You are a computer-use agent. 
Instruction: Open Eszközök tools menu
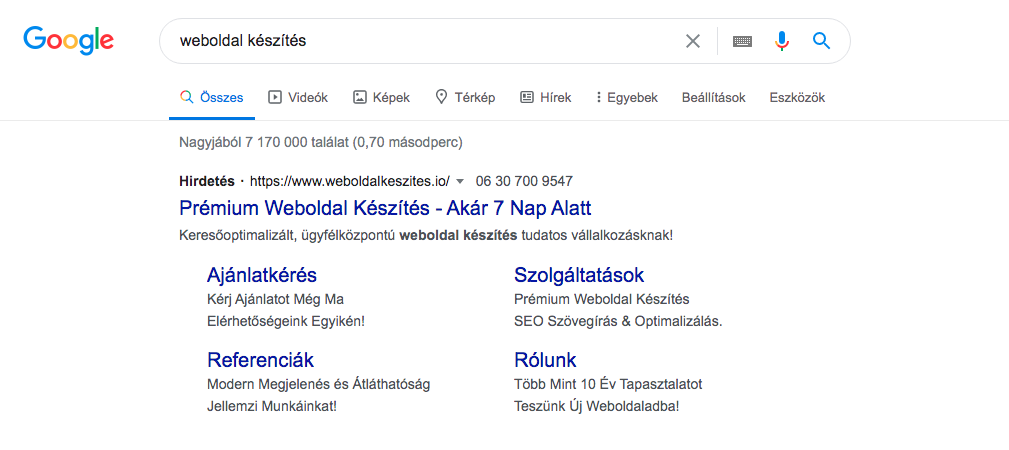pos(796,97)
